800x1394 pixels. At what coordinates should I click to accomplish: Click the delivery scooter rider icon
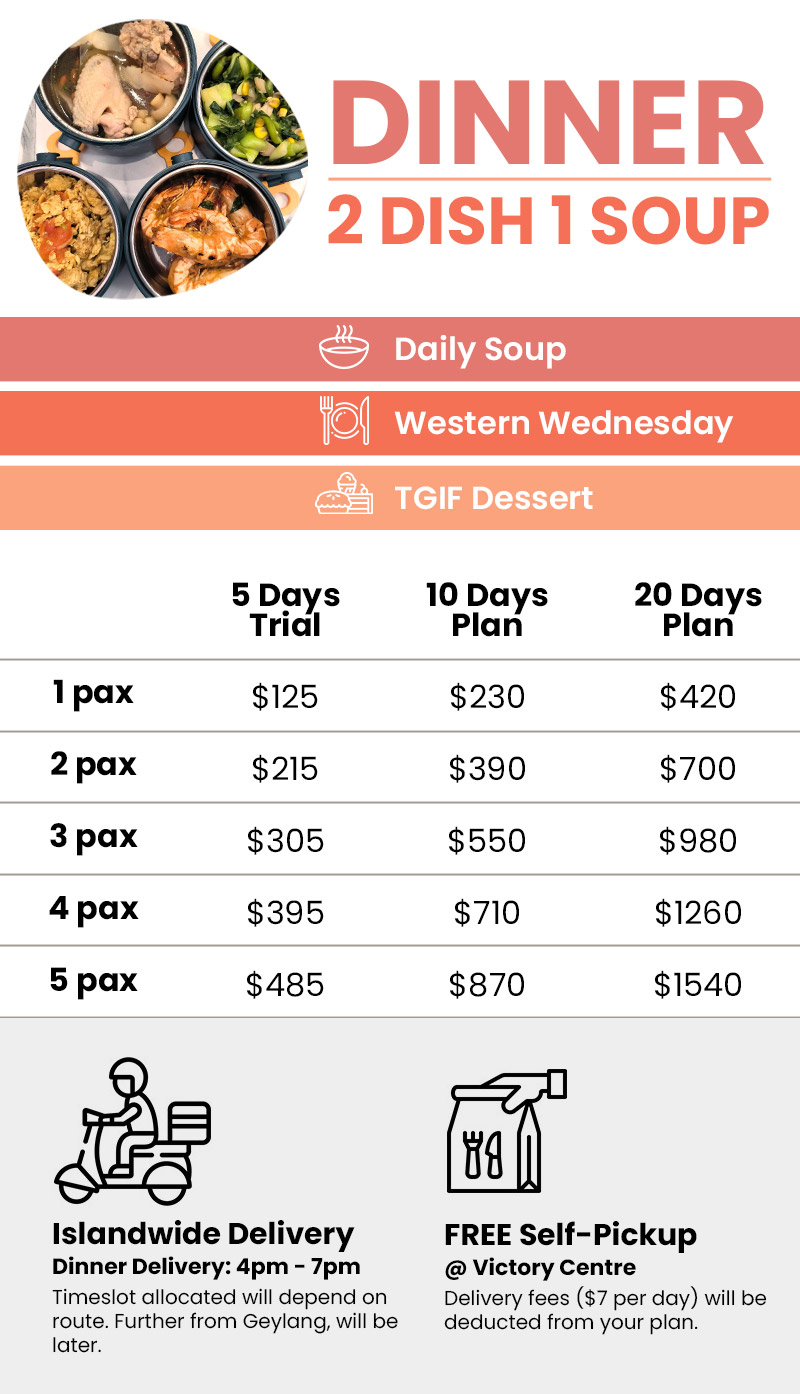(132, 1132)
